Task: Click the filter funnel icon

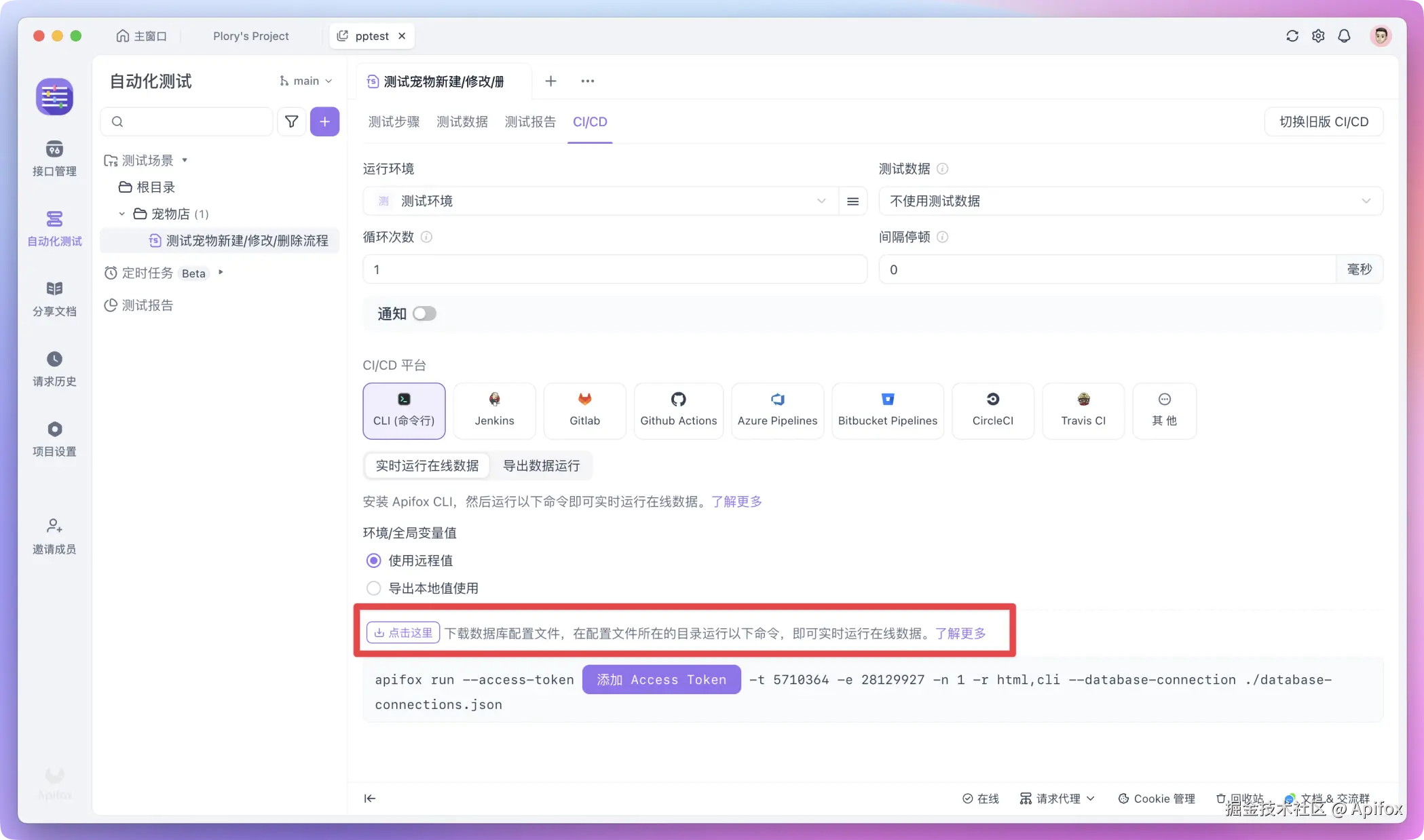Action: 291,121
